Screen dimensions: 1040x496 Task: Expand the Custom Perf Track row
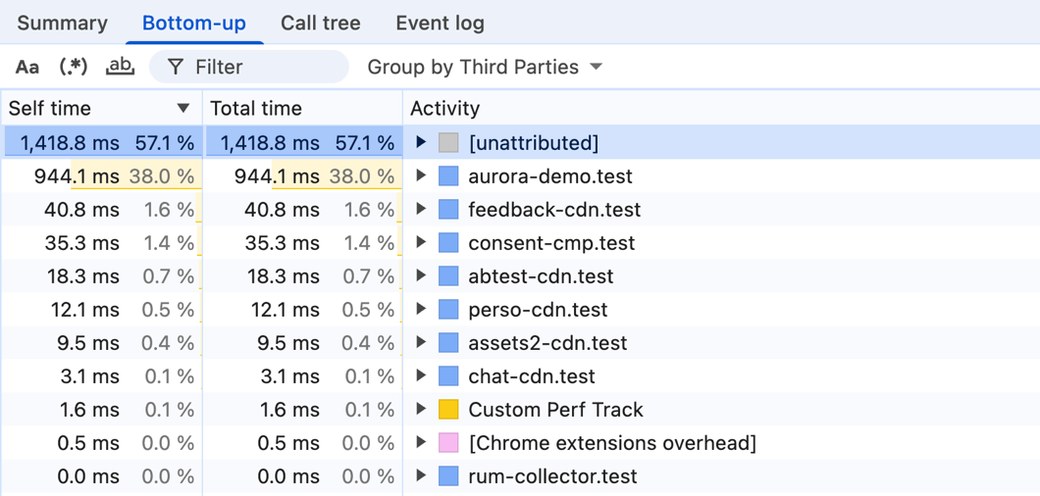tap(421, 409)
